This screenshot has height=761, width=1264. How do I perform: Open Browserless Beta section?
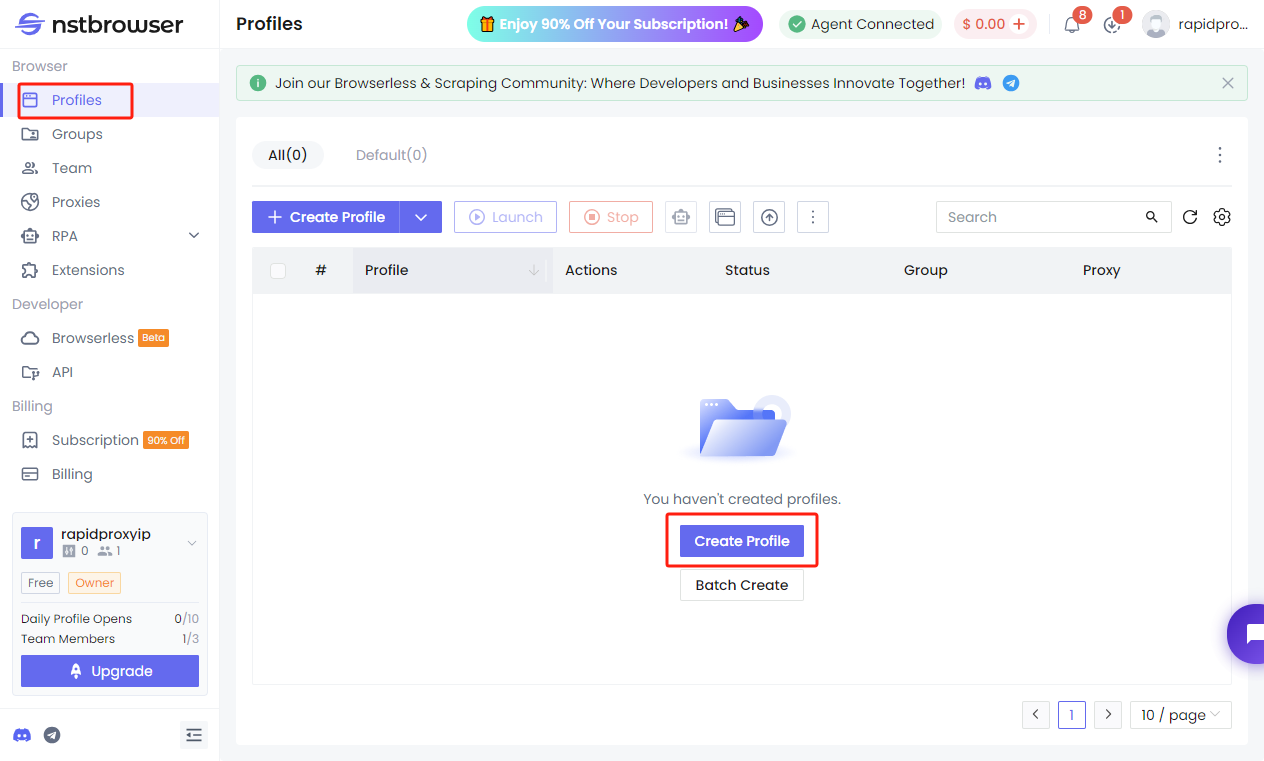(x=109, y=338)
